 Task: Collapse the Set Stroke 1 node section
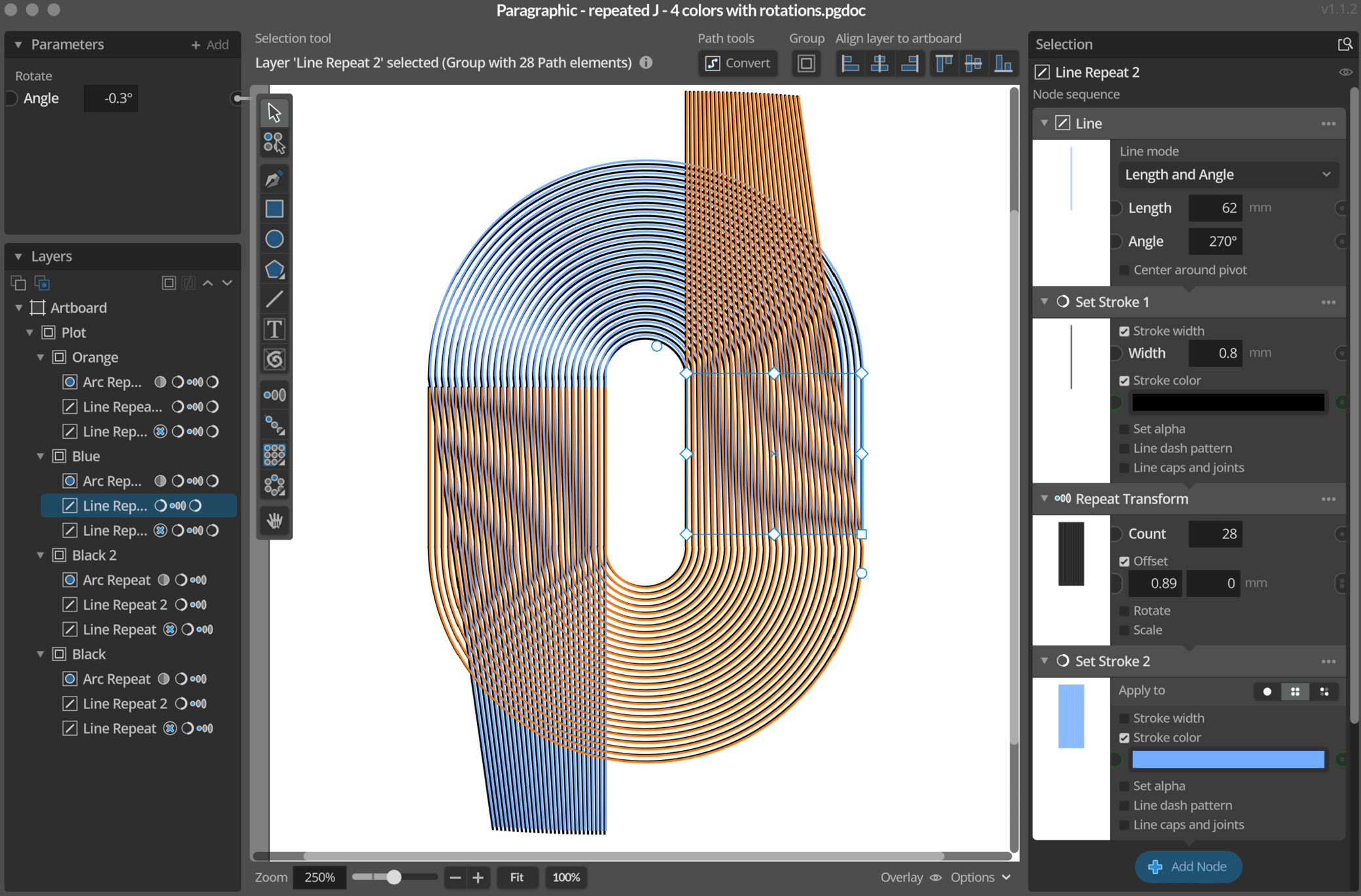pos(1044,302)
